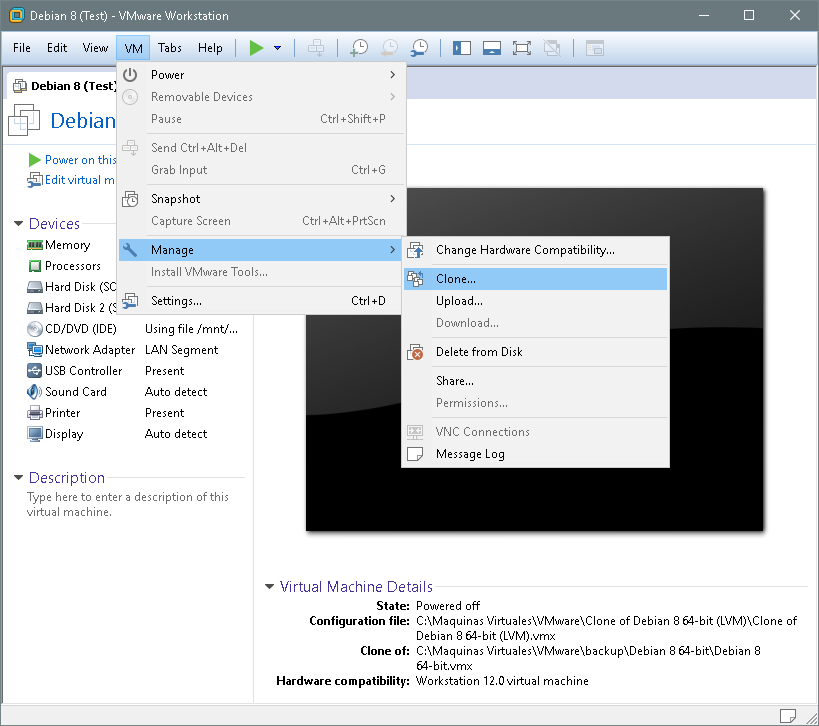The height and width of the screenshot is (726, 819).
Task: Open the Snapshot Manager toolbar icon
Action: [419, 48]
